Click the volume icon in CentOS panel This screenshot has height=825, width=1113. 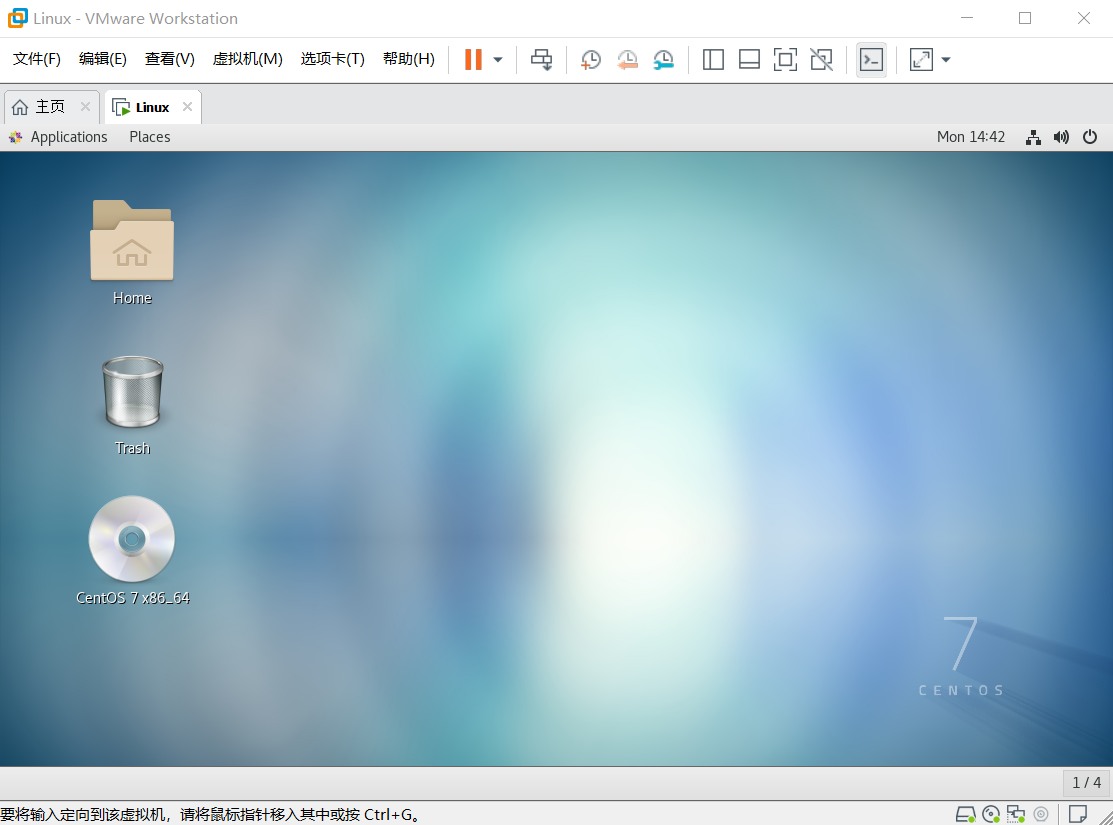pos(1061,137)
